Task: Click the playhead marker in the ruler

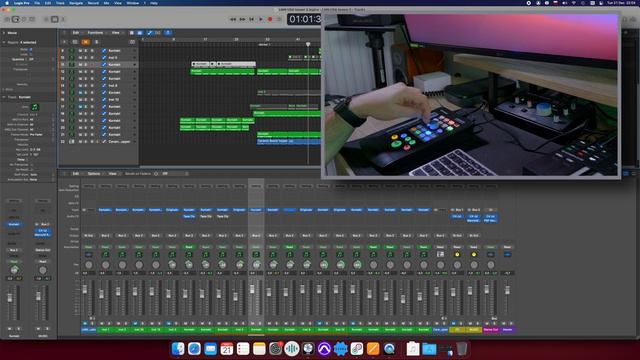Action: click(x=308, y=44)
